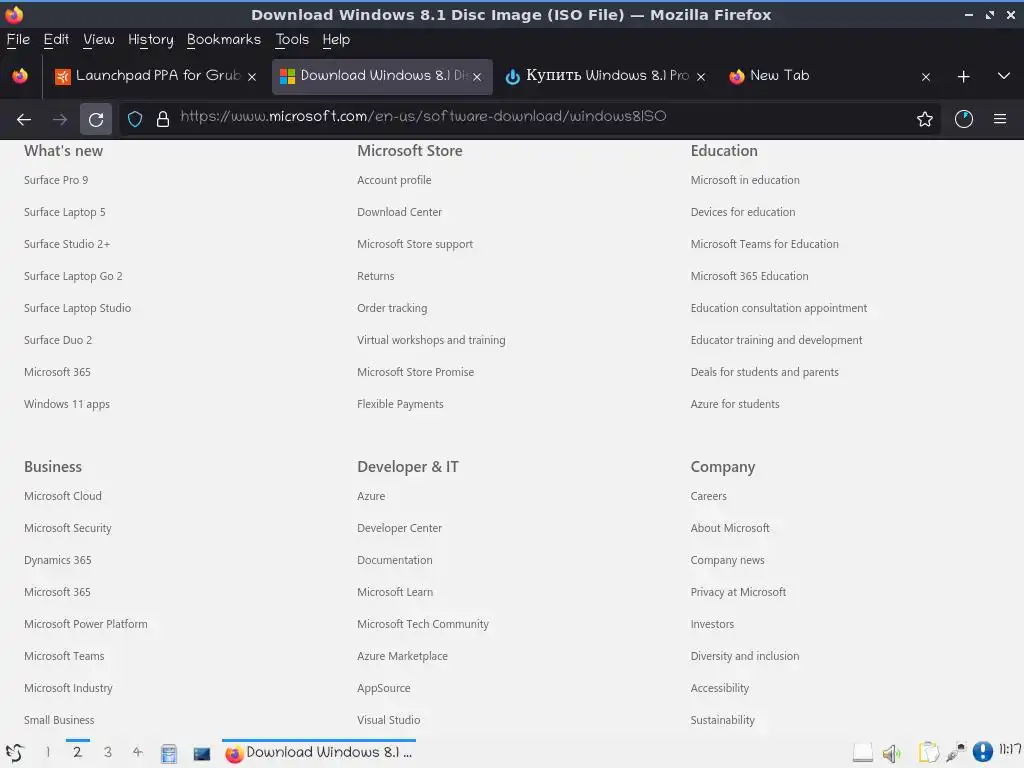Open Privacy at Microsoft link
1024x768 pixels.
[x=739, y=592]
